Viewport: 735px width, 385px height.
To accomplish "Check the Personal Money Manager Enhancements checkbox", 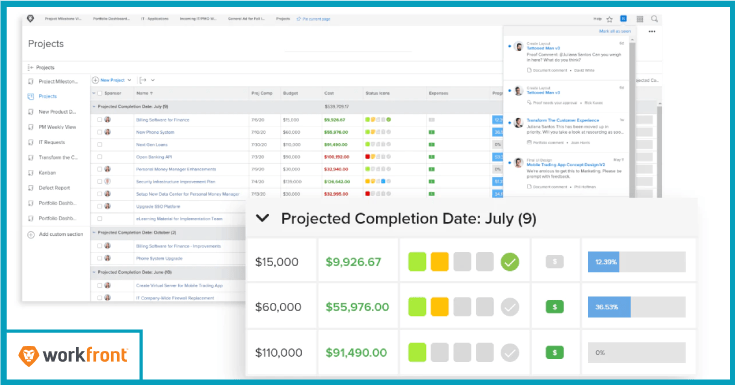I will [x=99, y=169].
